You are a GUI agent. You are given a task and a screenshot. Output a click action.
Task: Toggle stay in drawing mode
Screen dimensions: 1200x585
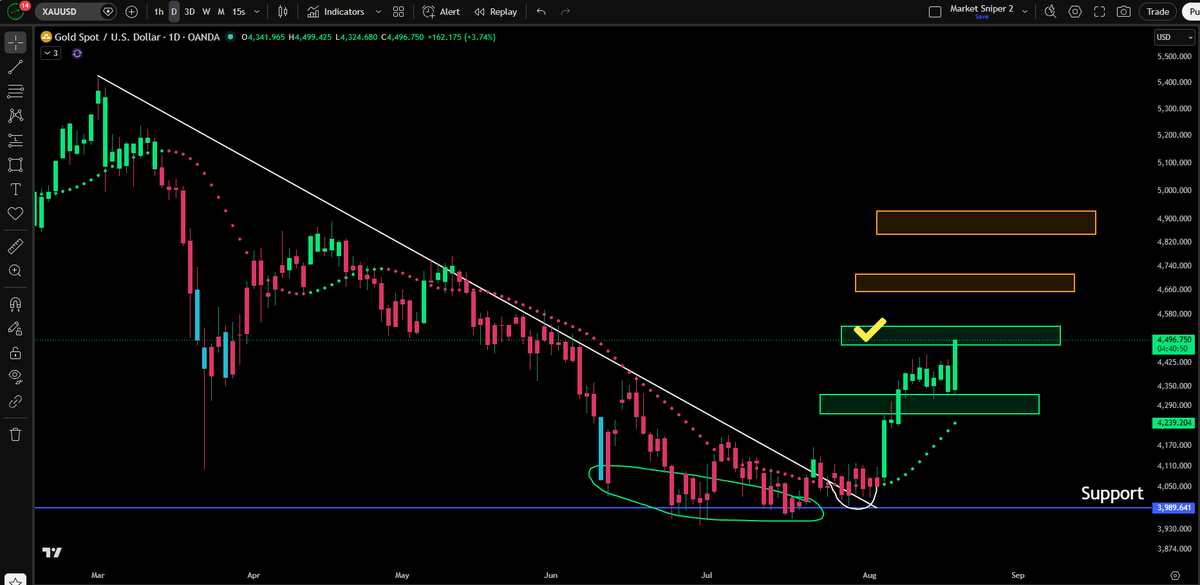pos(16,327)
